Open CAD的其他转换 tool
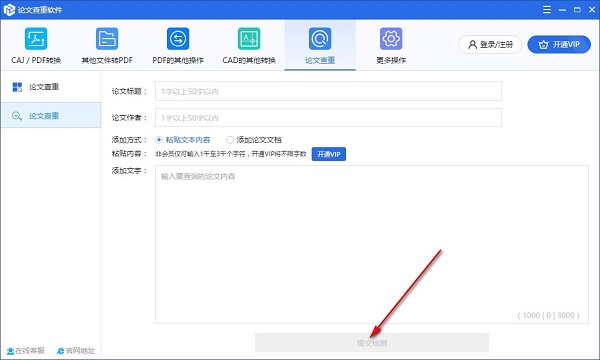 (249, 46)
